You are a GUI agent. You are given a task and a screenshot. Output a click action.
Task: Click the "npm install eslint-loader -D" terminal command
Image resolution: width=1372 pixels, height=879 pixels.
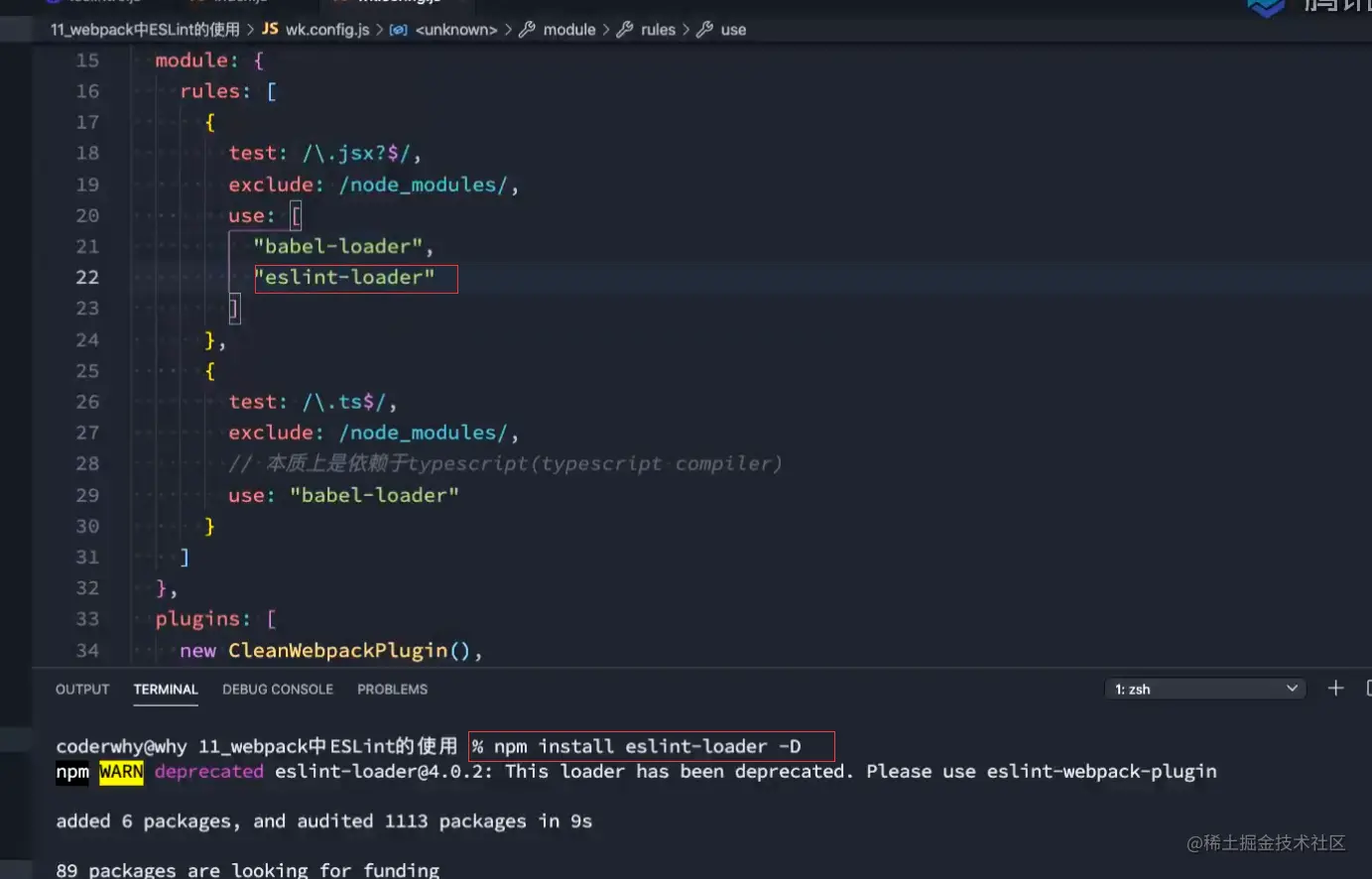(x=647, y=746)
